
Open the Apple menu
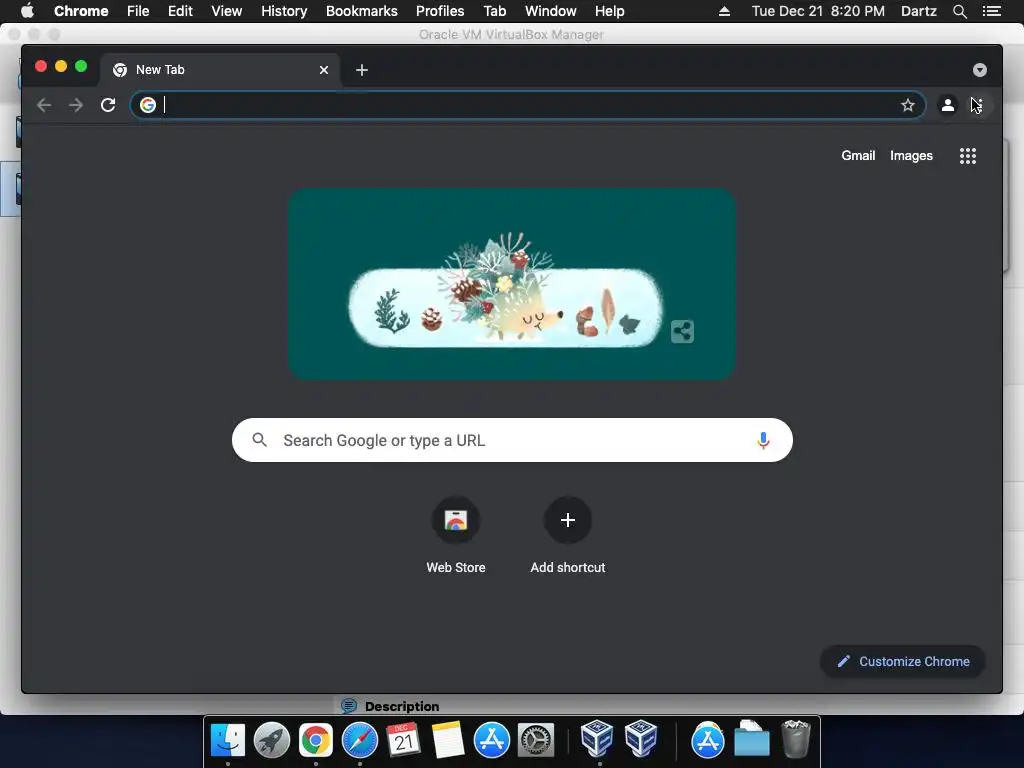point(27,11)
